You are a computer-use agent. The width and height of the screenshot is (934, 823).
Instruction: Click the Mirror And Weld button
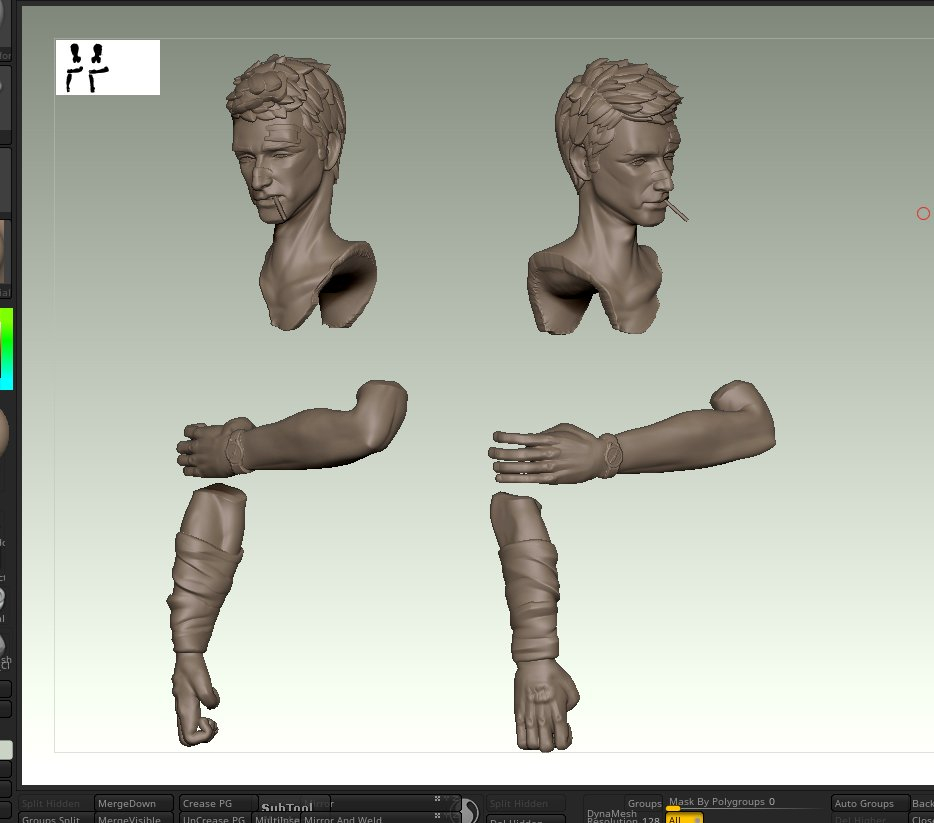click(345, 819)
